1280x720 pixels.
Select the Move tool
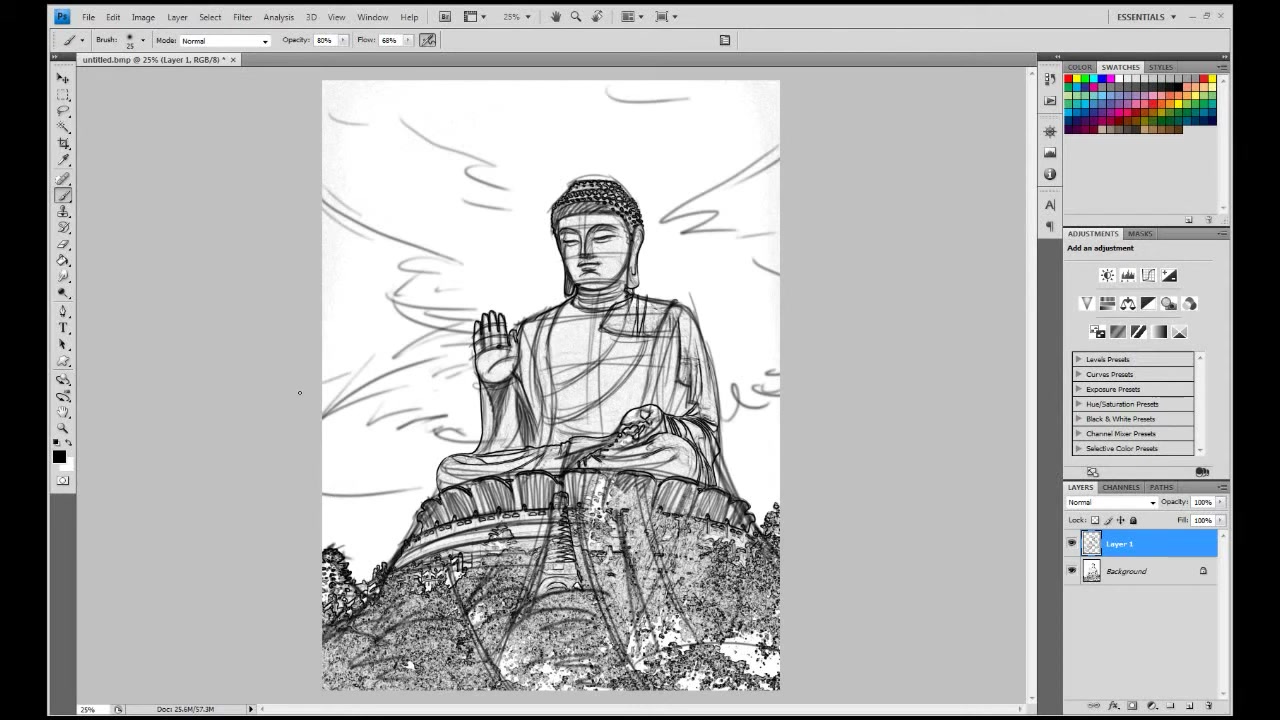click(63, 78)
